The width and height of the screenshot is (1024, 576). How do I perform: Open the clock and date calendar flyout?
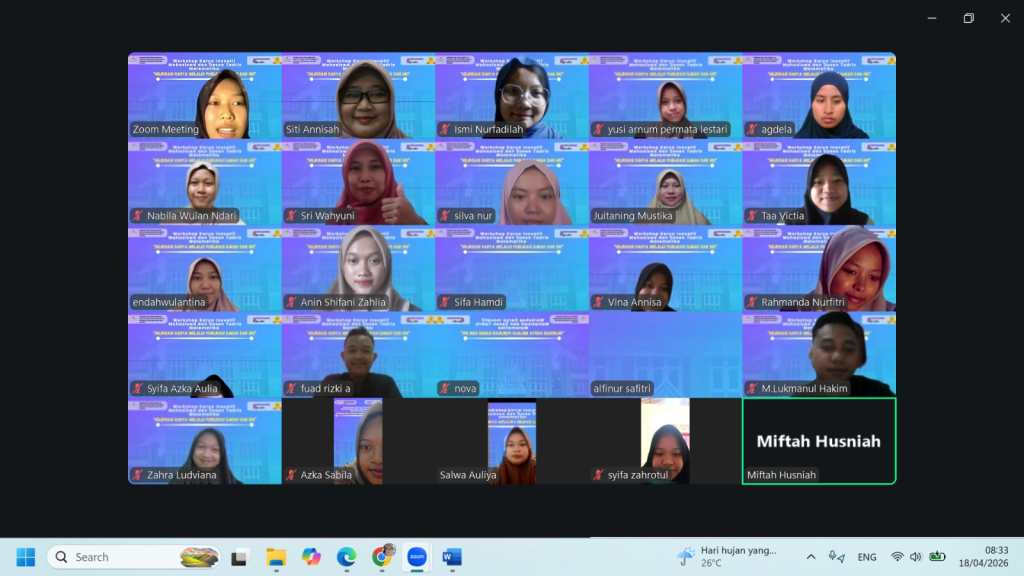(982, 557)
